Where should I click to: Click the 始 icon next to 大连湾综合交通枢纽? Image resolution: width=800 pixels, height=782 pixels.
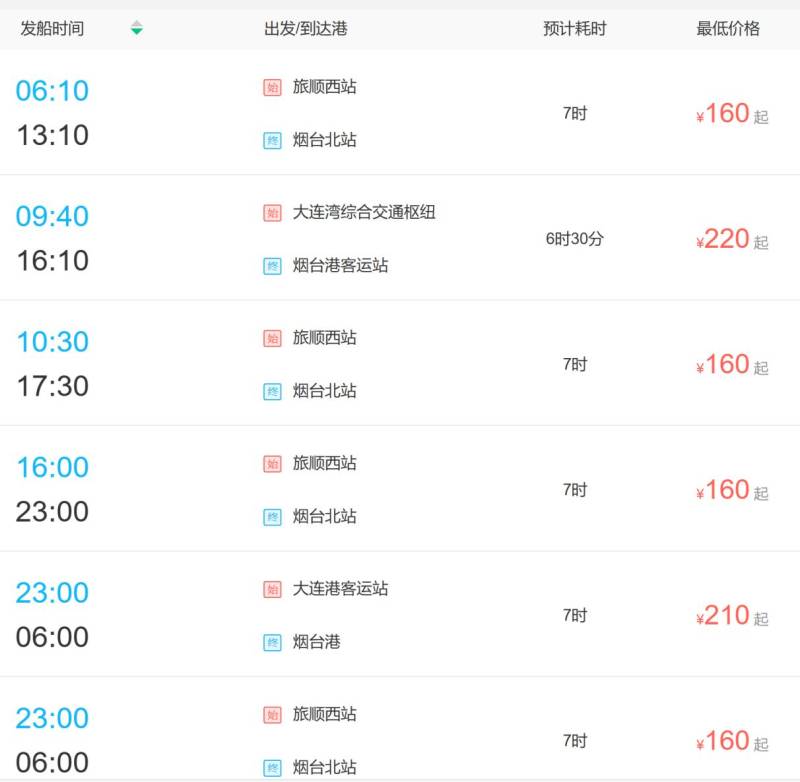tap(272, 213)
